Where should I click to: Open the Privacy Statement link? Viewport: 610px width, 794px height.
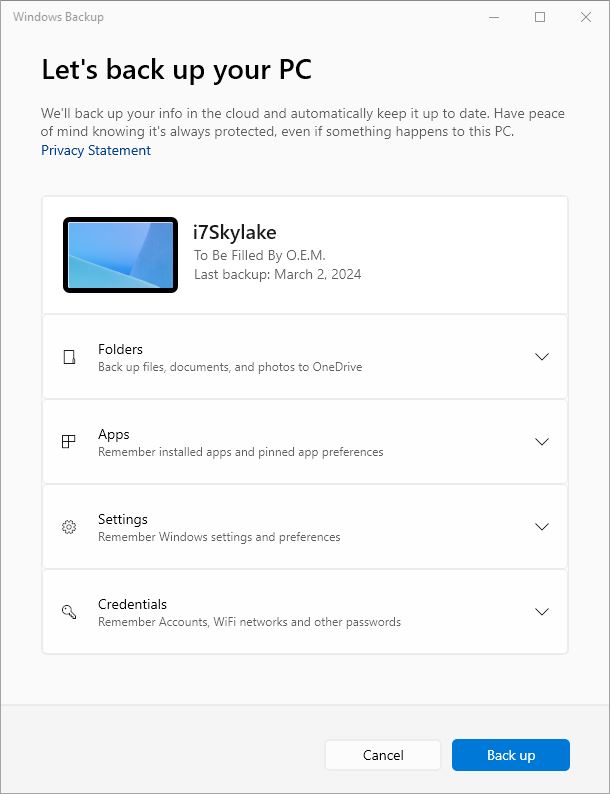point(96,150)
